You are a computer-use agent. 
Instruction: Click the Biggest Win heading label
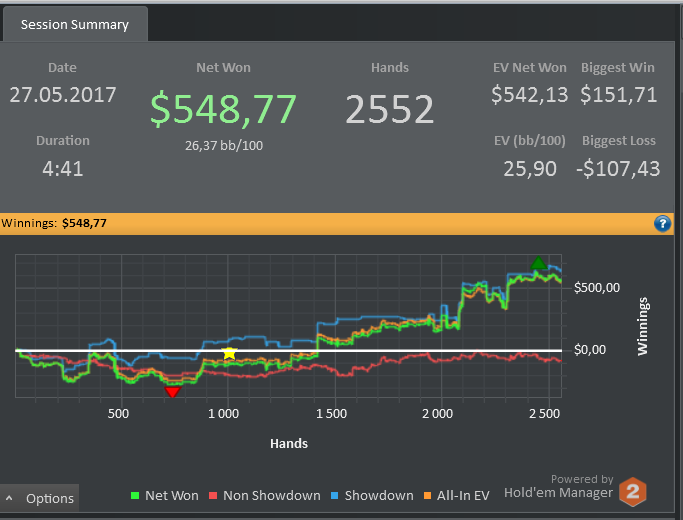point(618,68)
